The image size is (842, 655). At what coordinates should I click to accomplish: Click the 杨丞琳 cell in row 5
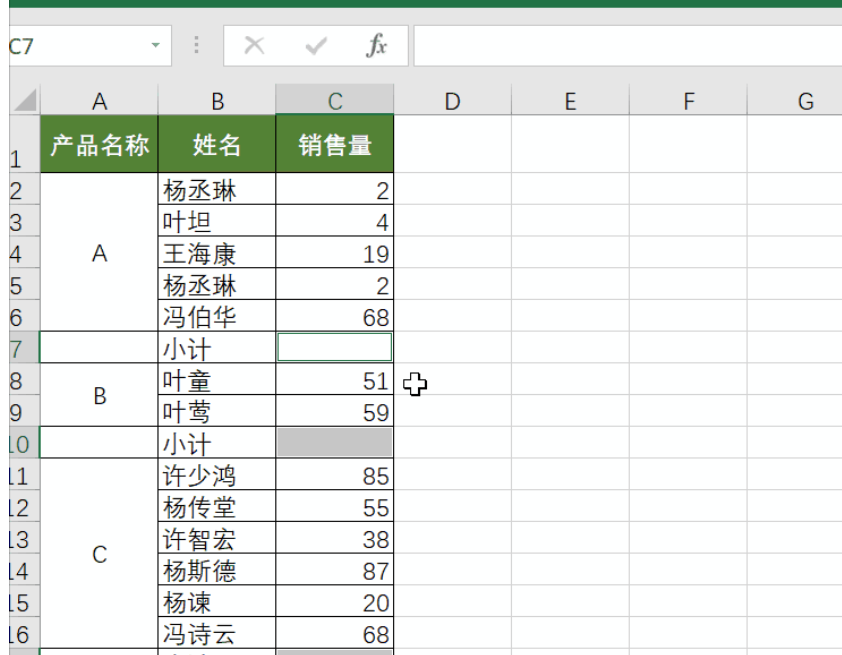[217, 284]
